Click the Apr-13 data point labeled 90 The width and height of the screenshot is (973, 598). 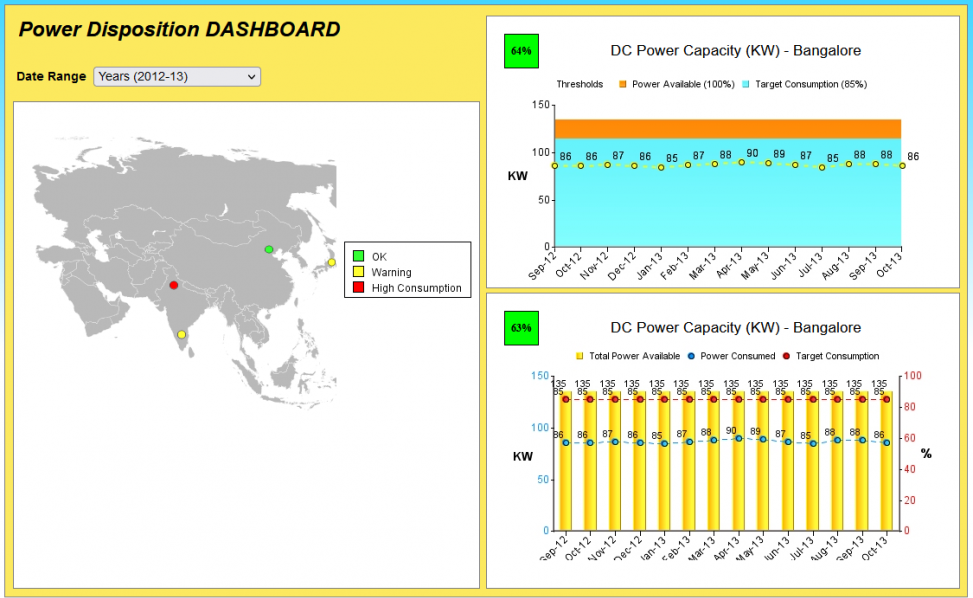[x=742, y=162]
